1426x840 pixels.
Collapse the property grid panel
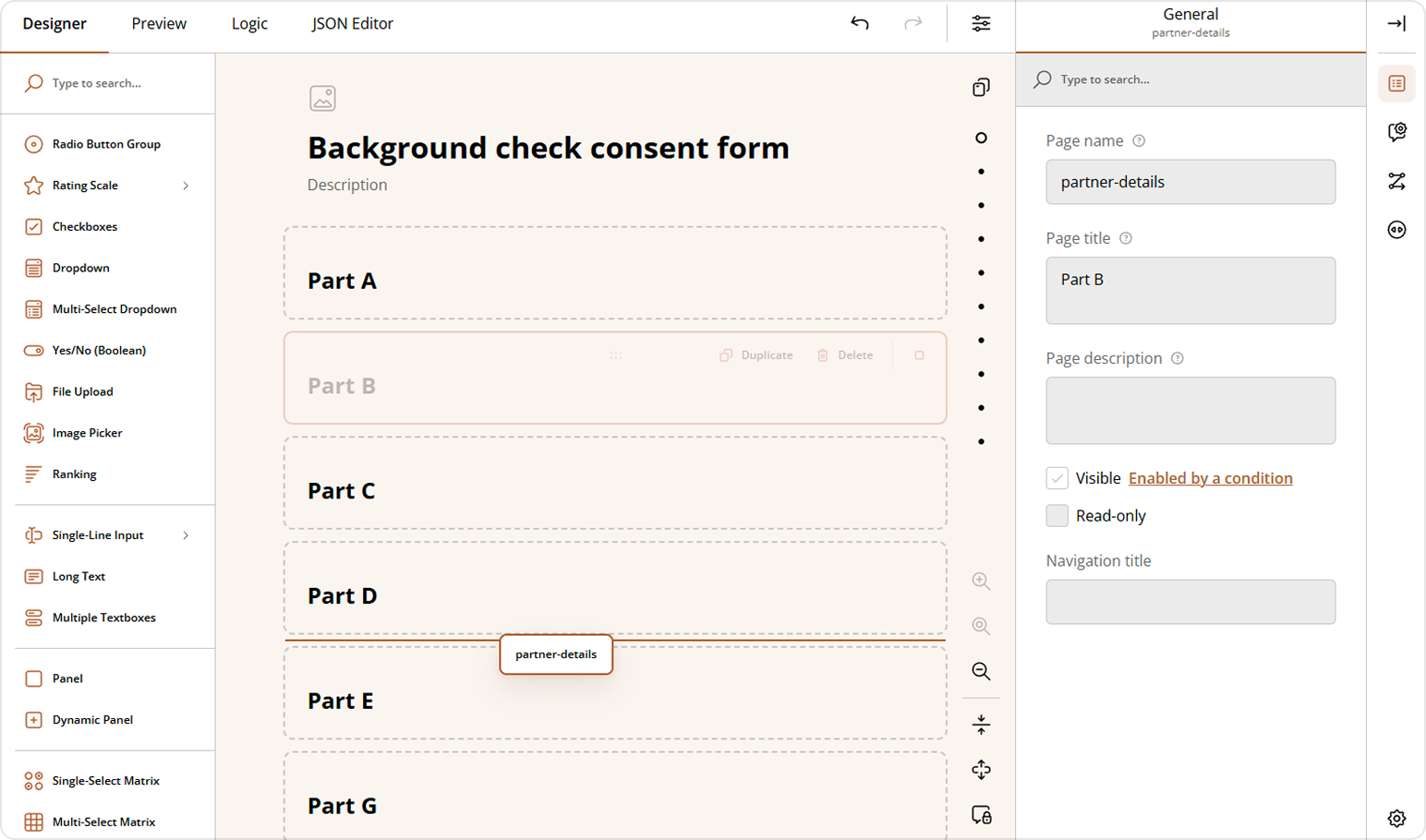tap(1396, 23)
